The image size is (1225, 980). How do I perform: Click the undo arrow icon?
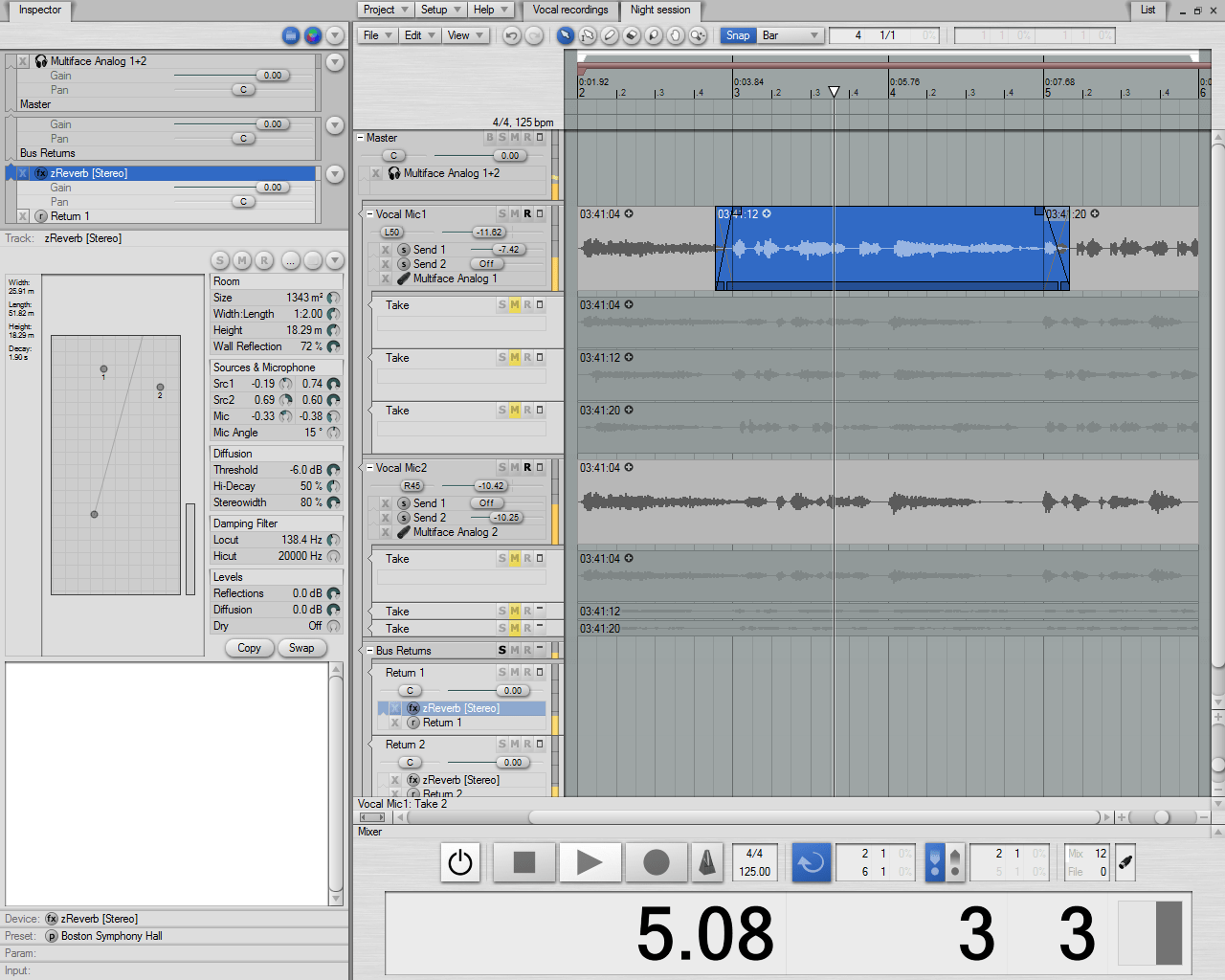512,35
